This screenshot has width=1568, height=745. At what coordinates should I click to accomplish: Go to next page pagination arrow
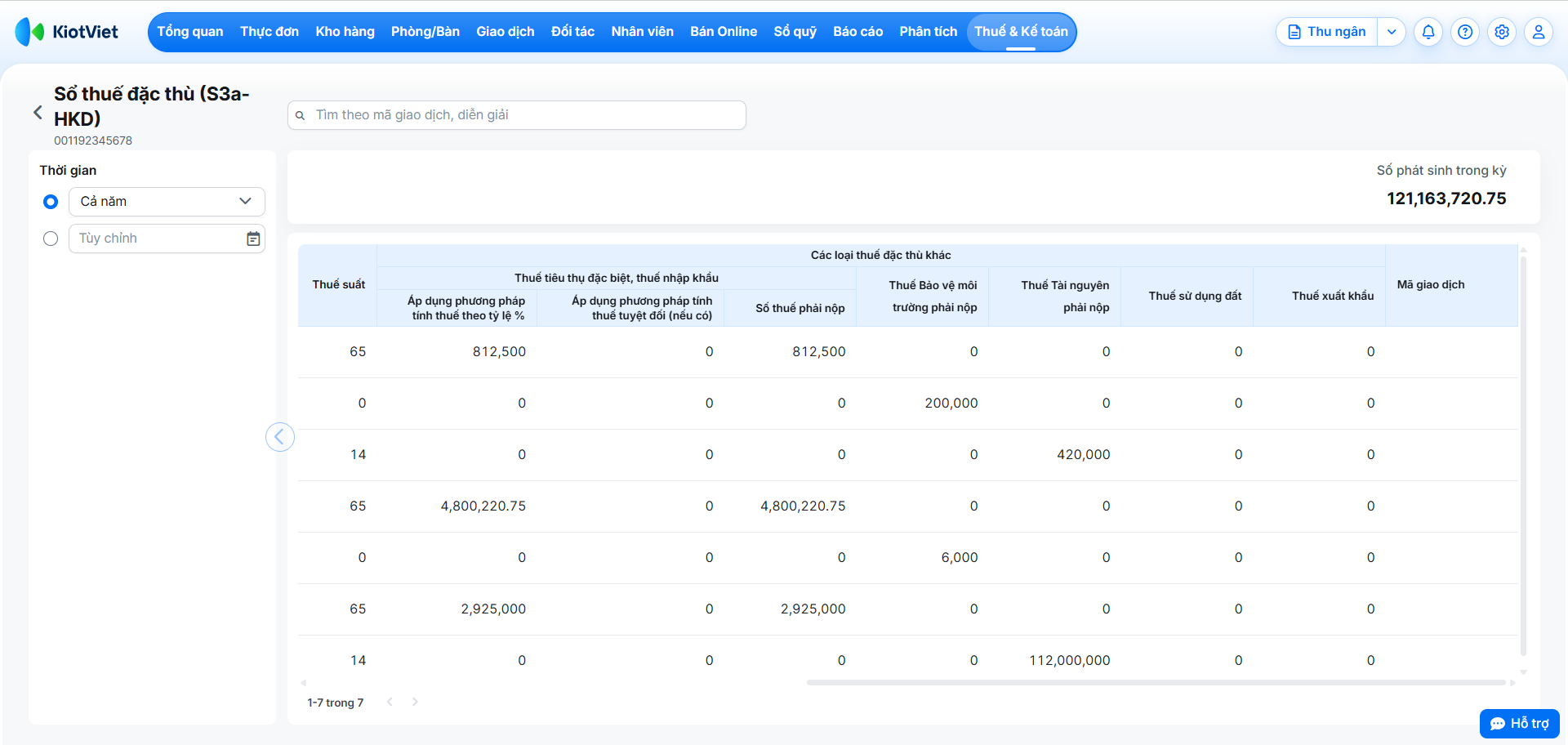(x=415, y=702)
